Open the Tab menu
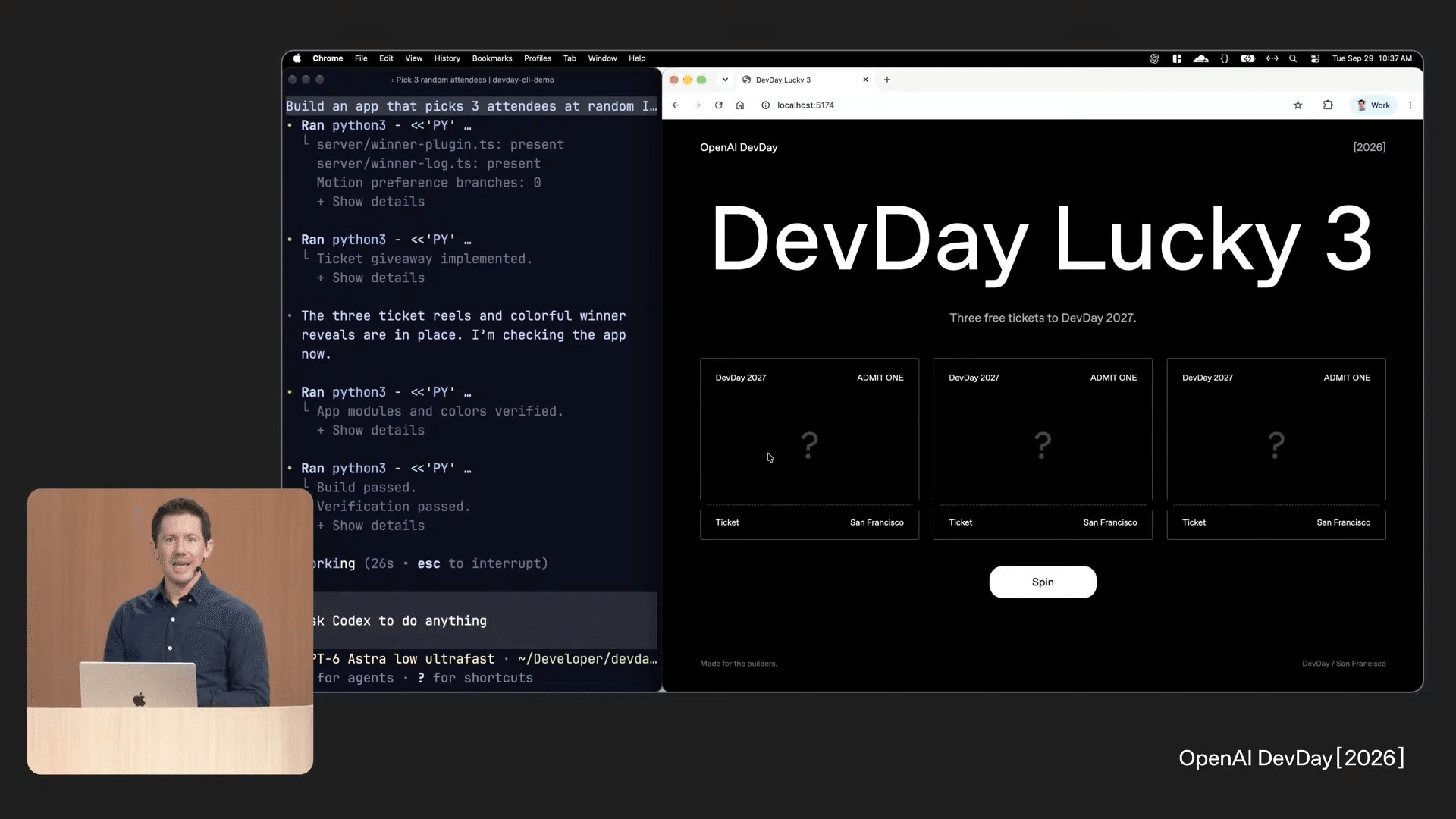The image size is (1456, 819). click(570, 58)
